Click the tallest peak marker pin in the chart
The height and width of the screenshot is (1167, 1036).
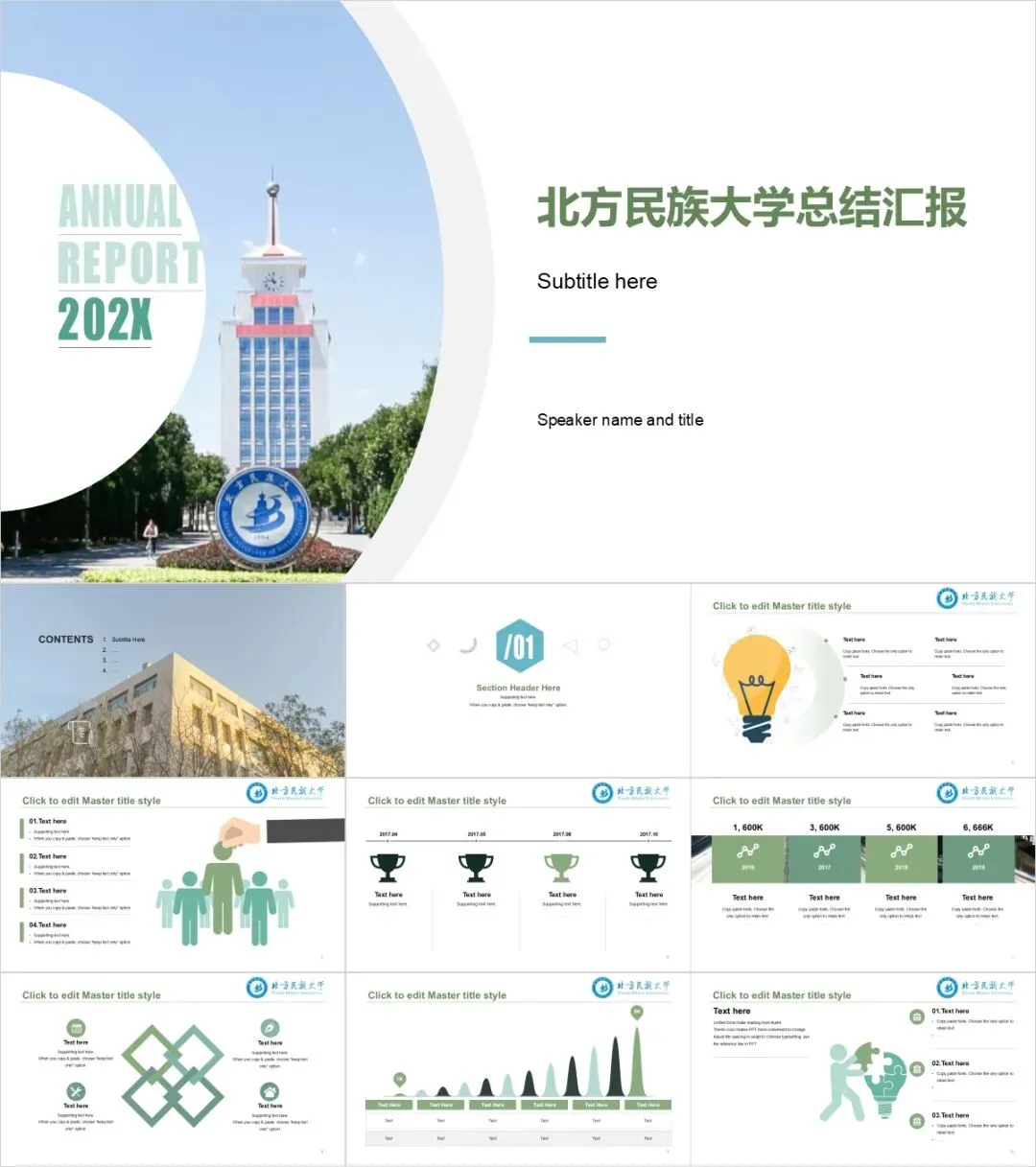click(x=636, y=1013)
